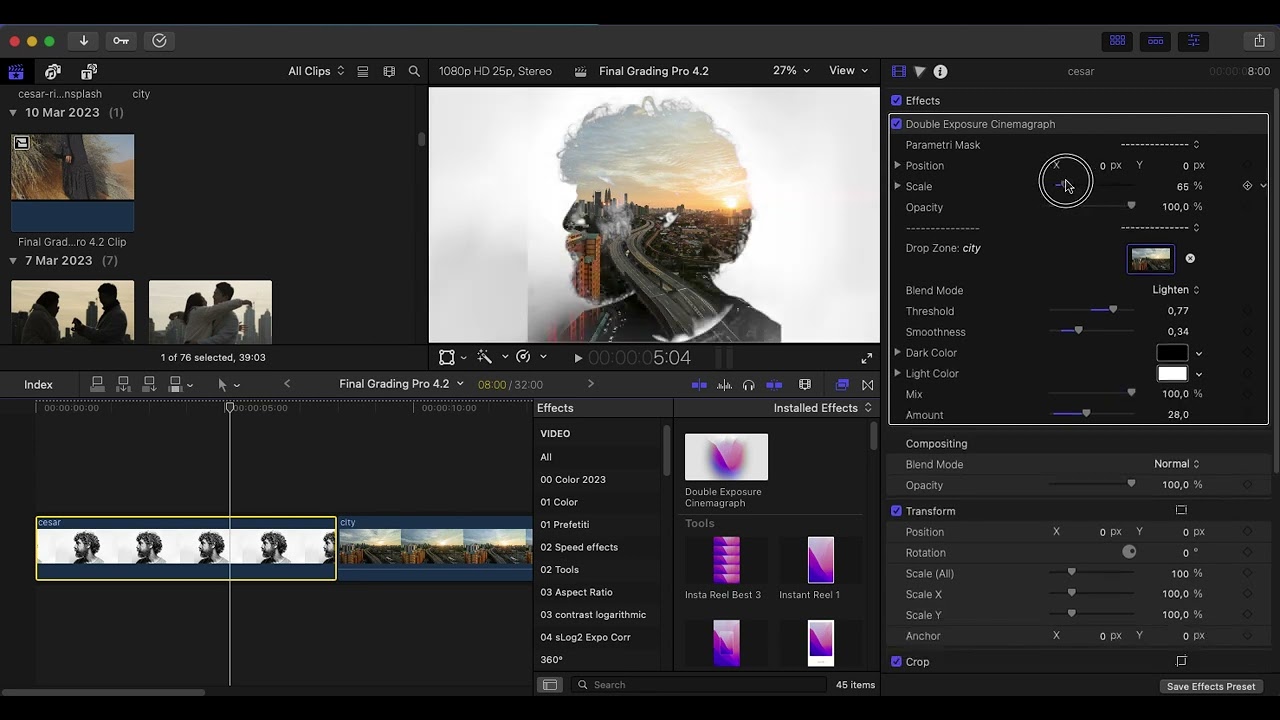Viewport: 1280px width, 720px height.
Task: Expand the Dark Color parameter
Action: [x=897, y=353]
